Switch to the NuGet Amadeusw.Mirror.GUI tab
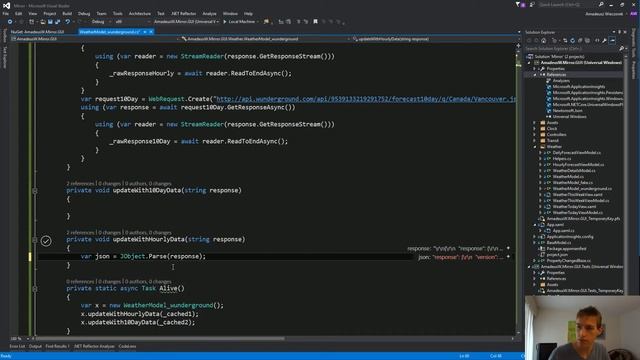The width and height of the screenshot is (640, 360). (38, 32)
